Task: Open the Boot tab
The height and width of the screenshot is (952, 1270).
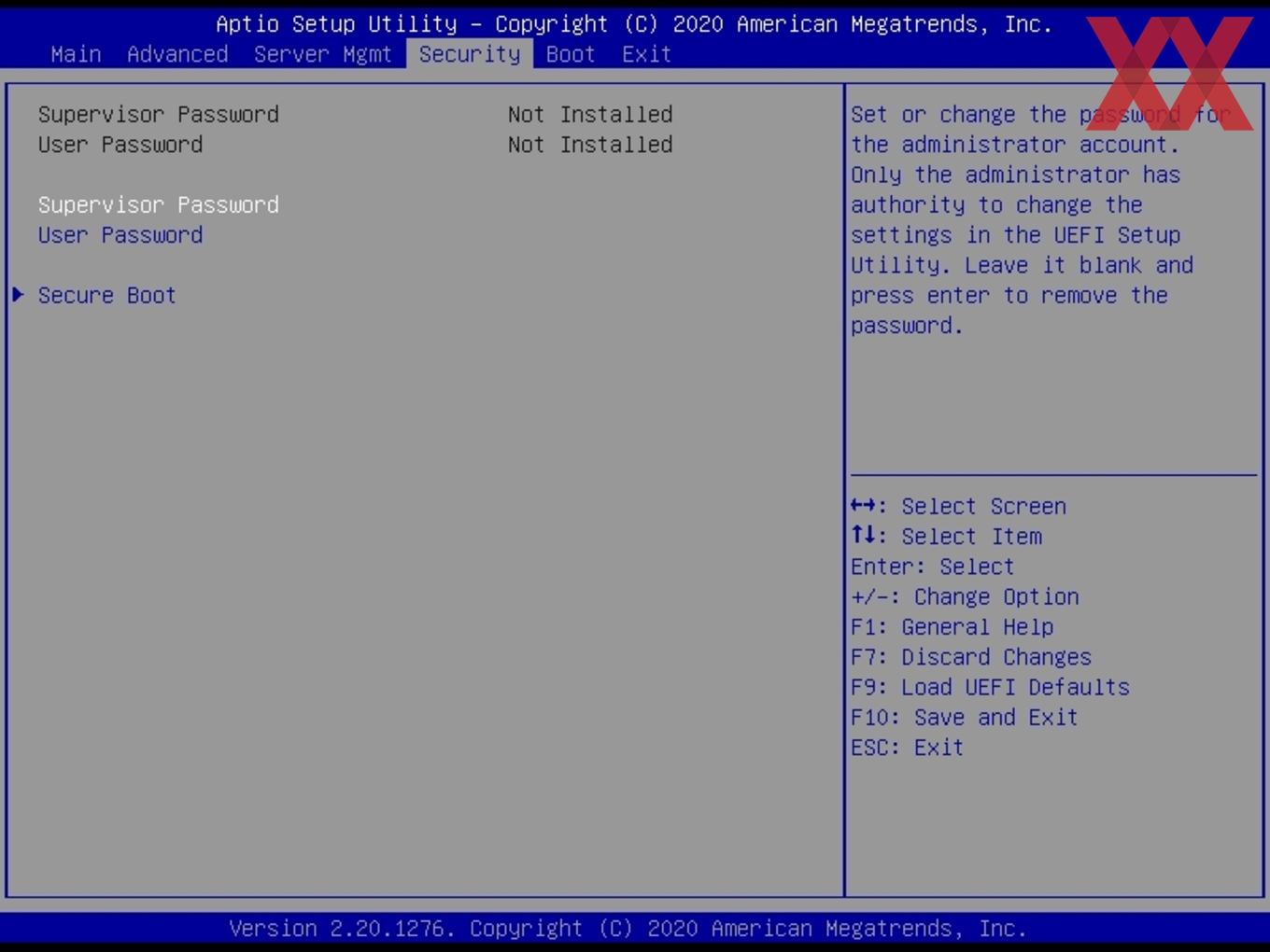Action: point(571,54)
